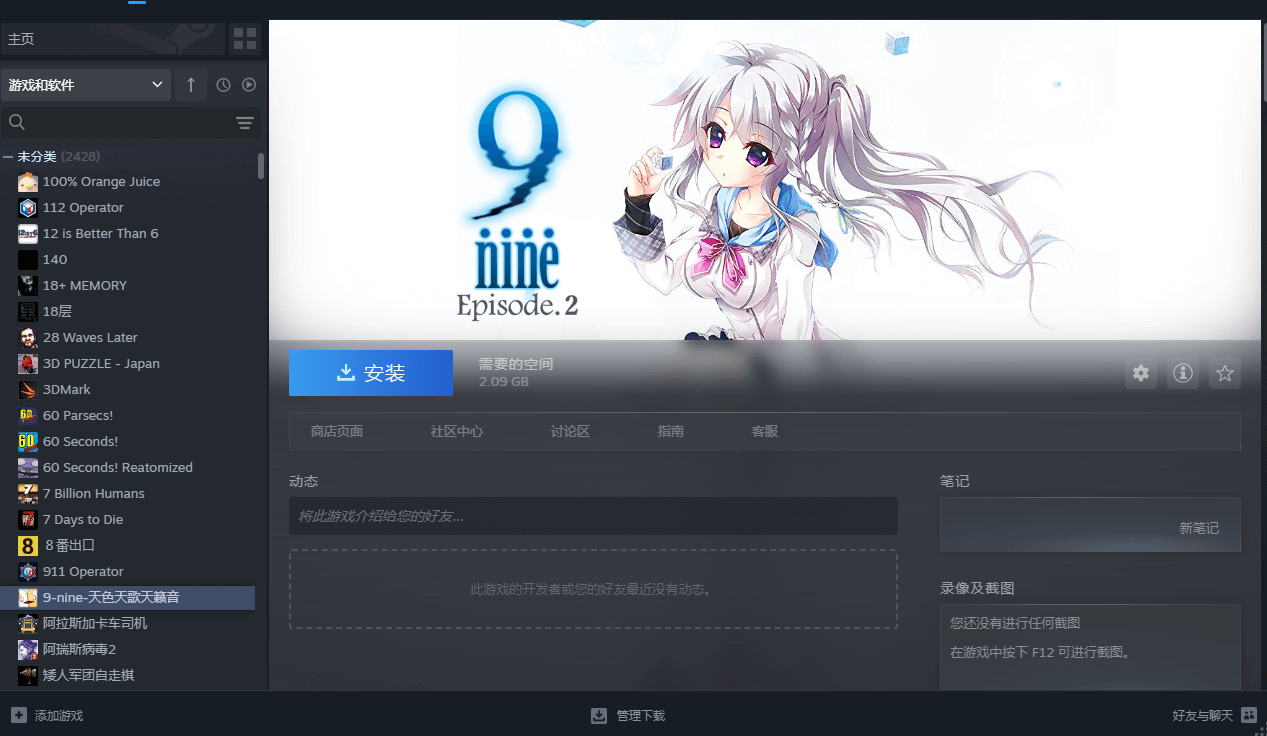Select 阿瑞斯病毒2 game icon

(28, 650)
